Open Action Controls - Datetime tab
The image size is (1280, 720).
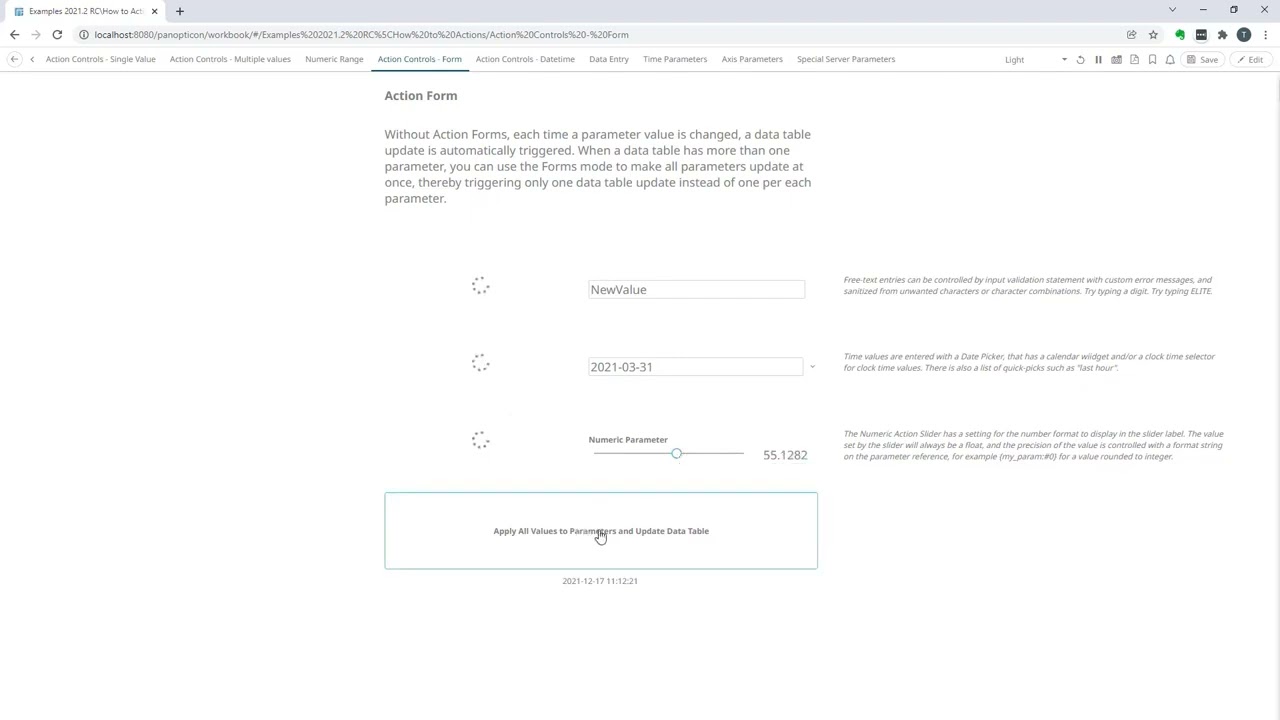coord(525,59)
